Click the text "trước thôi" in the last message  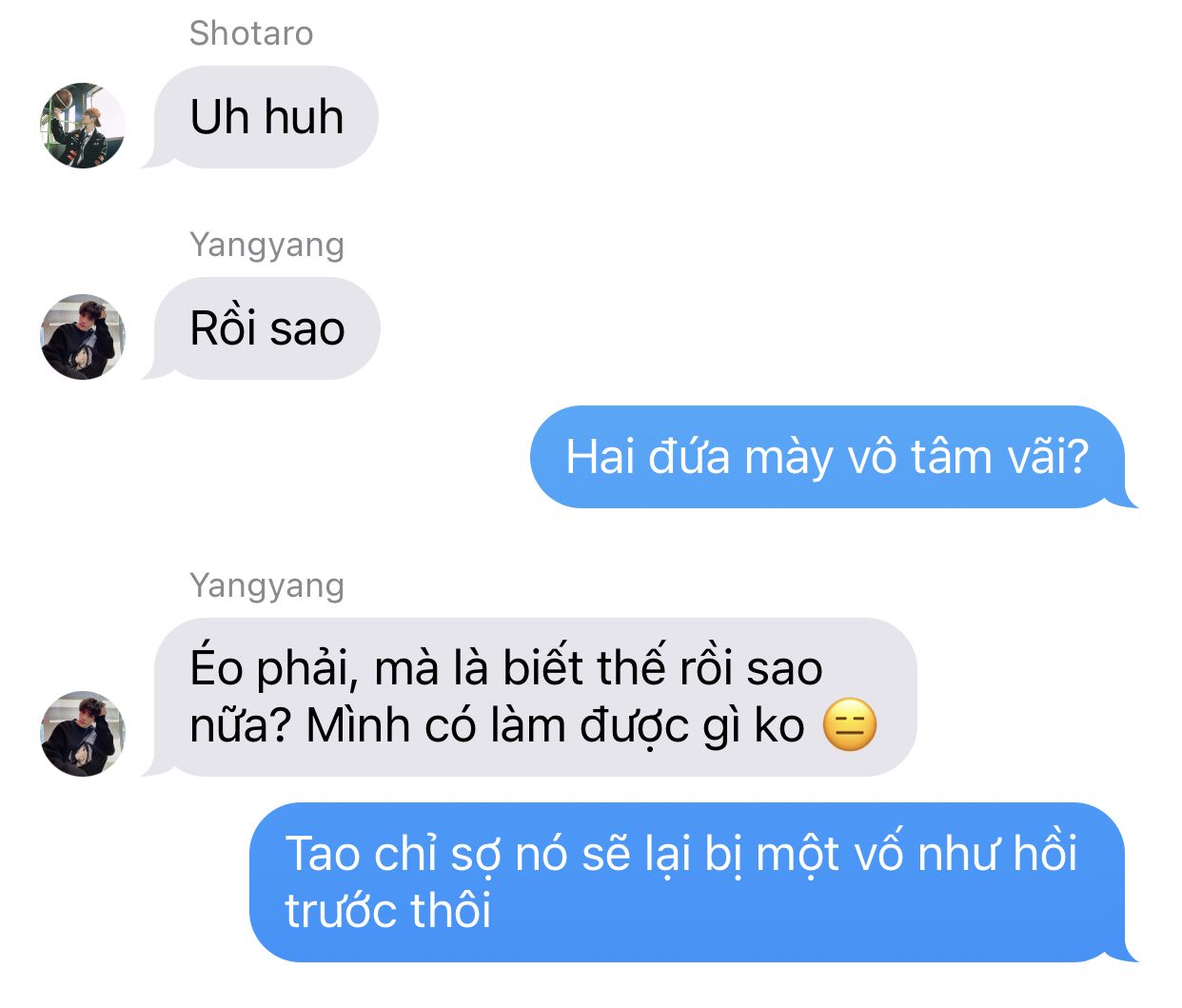pos(388,912)
